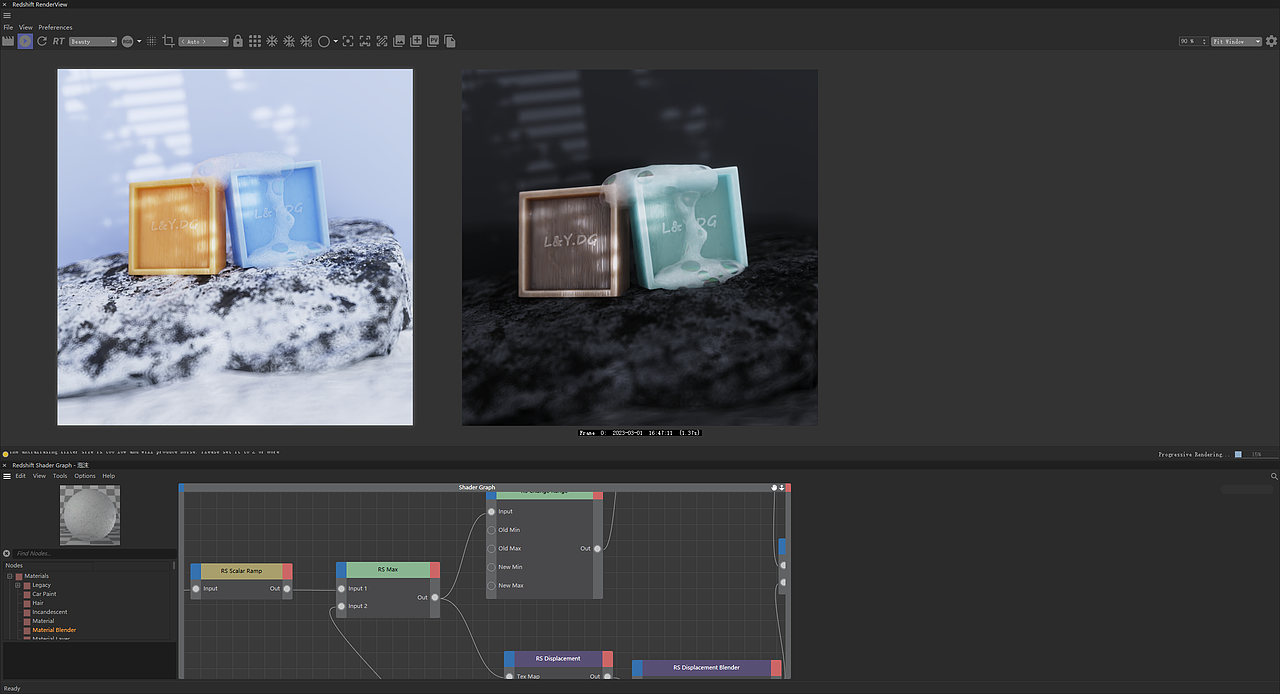Click the yellow warning status icon
The height and width of the screenshot is (694, 1280).
coord(5,454)
